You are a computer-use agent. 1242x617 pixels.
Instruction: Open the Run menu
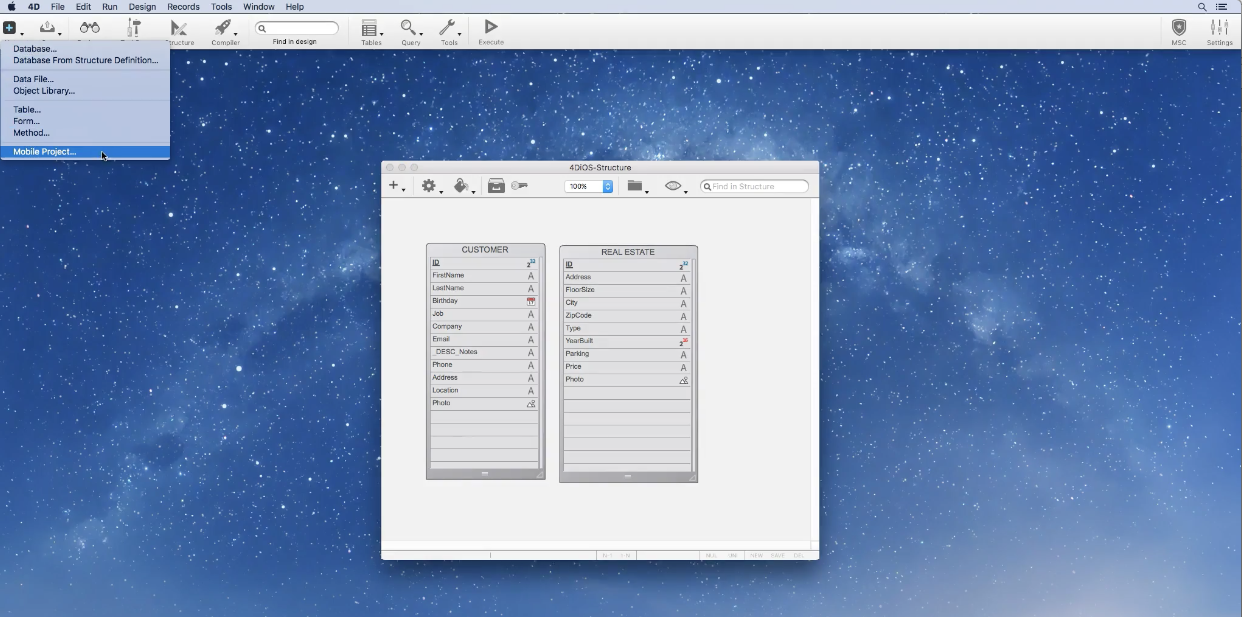[x=110, y=7]
